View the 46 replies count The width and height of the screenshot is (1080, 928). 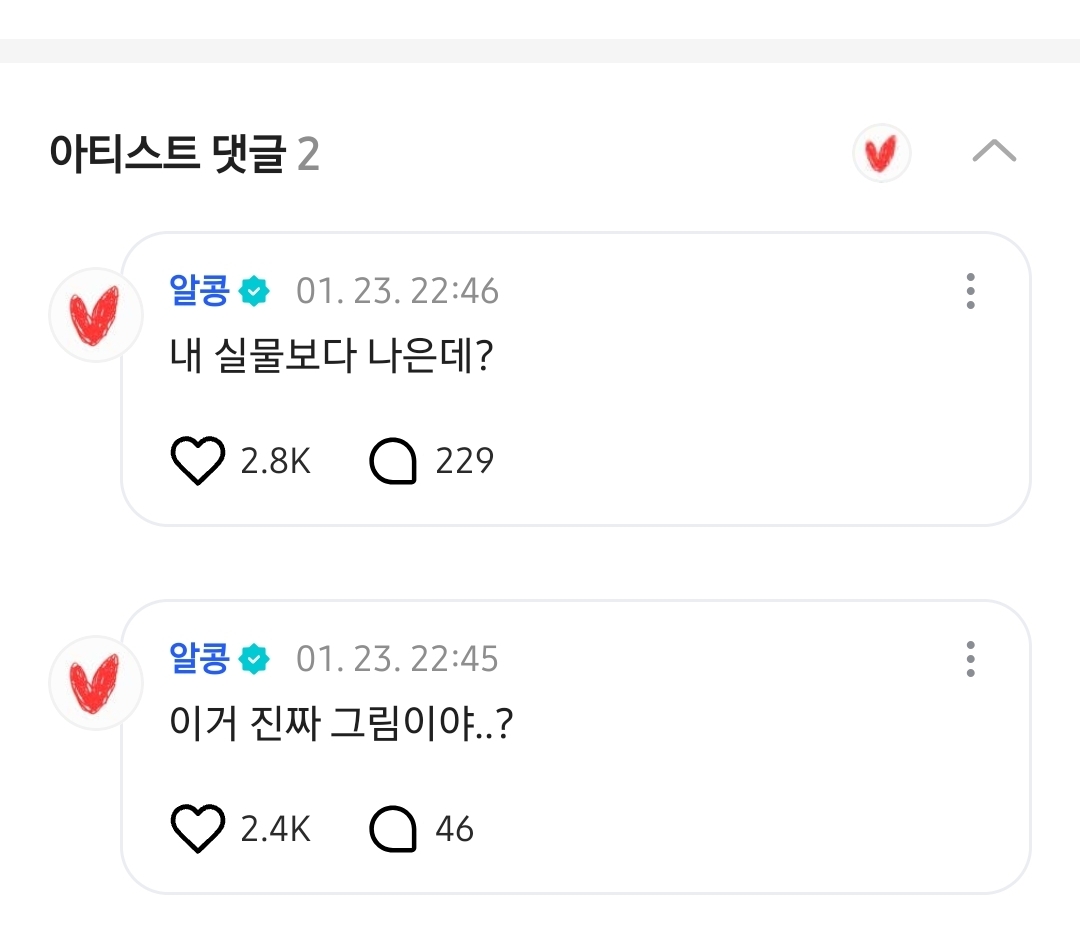point(454,829)
